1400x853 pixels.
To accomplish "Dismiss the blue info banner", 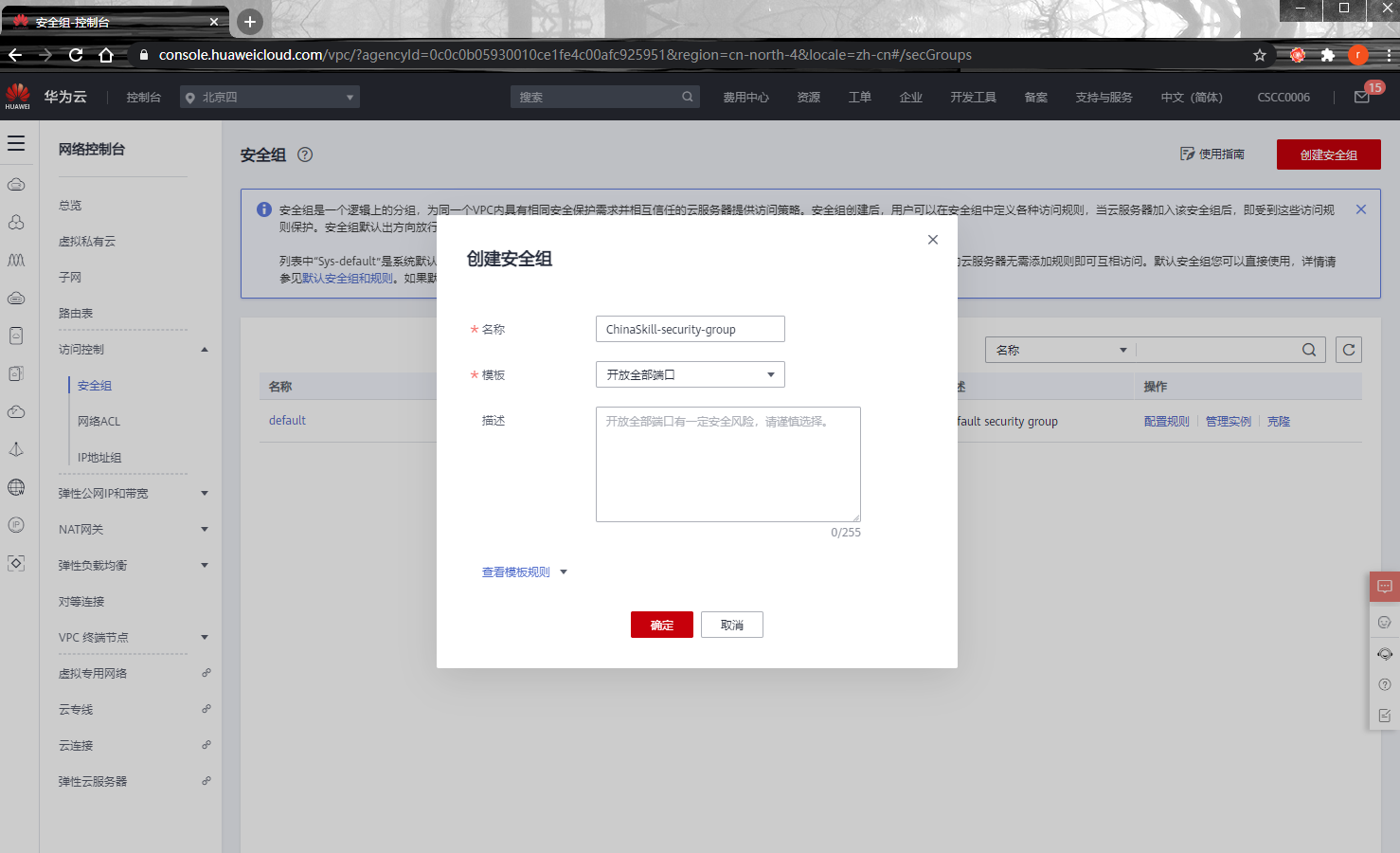I will click(1361, 209).
